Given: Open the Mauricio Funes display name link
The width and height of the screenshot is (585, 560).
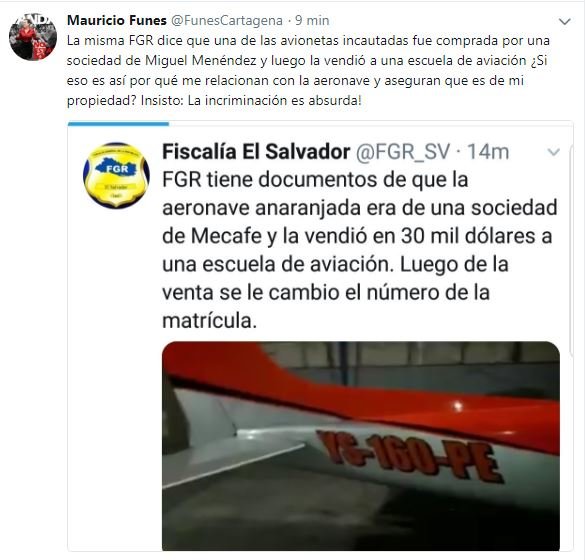Looking at the screenshot, I should pyautogui.click(x=117, y=20).
